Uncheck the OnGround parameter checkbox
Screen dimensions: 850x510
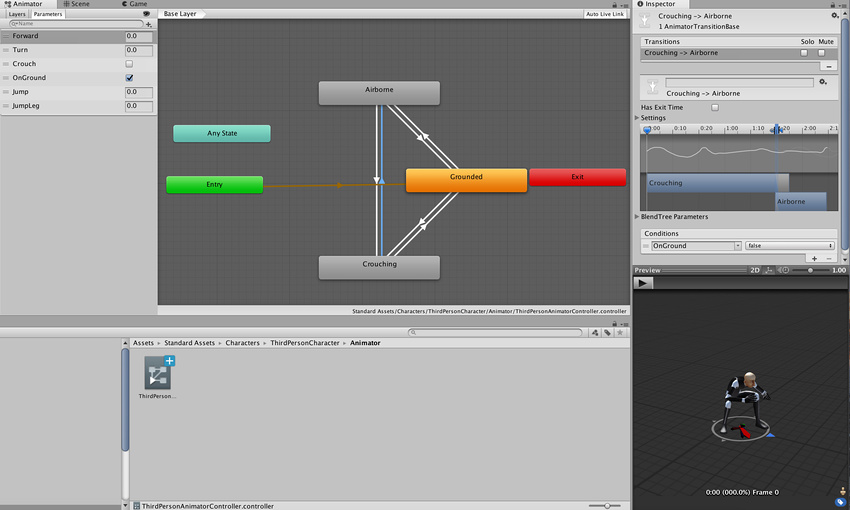coord(129,78)
